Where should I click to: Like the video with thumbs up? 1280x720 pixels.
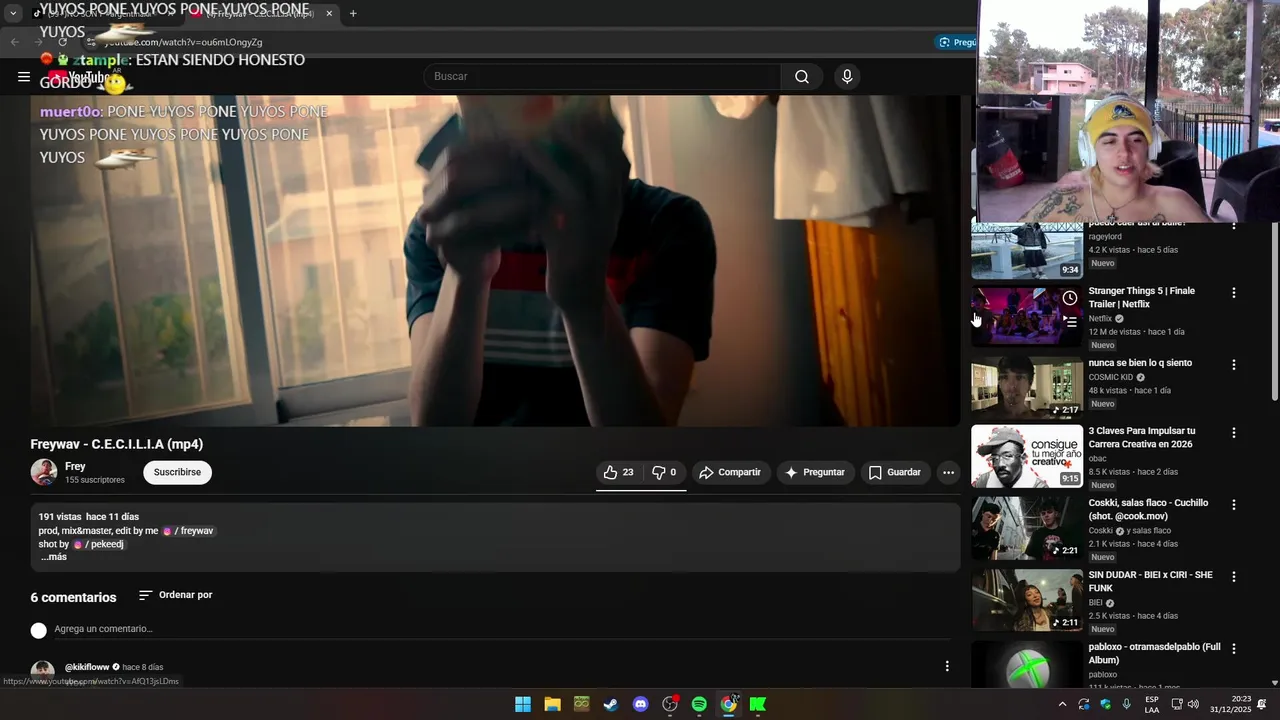pyautogui.click(x=619, y=472)
